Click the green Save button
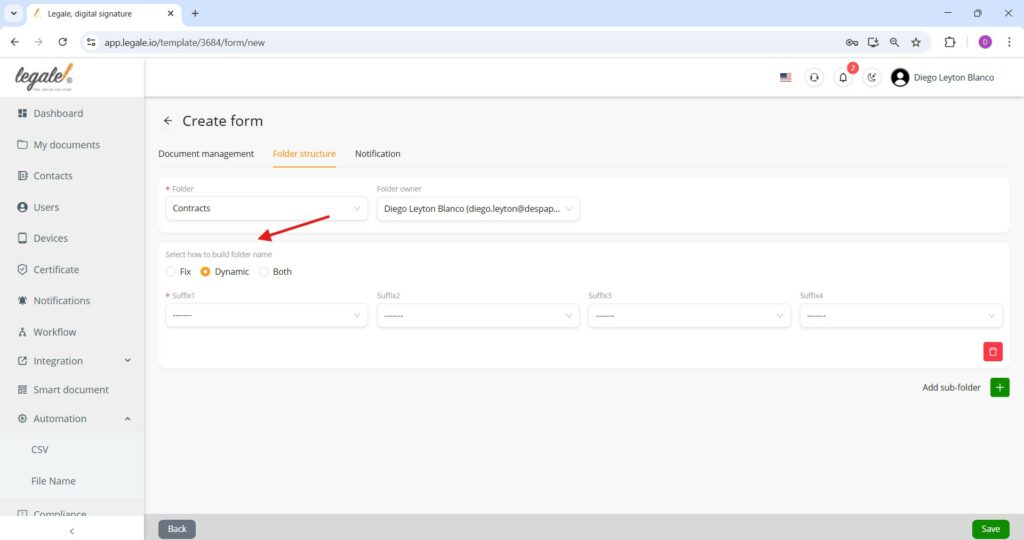 tap(990, 529)
